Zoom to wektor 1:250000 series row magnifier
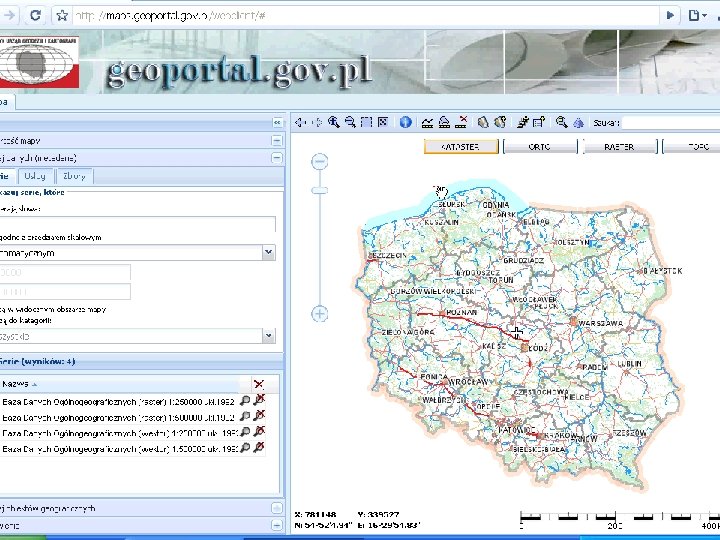 pyautogui.click(x=245, y=433)
